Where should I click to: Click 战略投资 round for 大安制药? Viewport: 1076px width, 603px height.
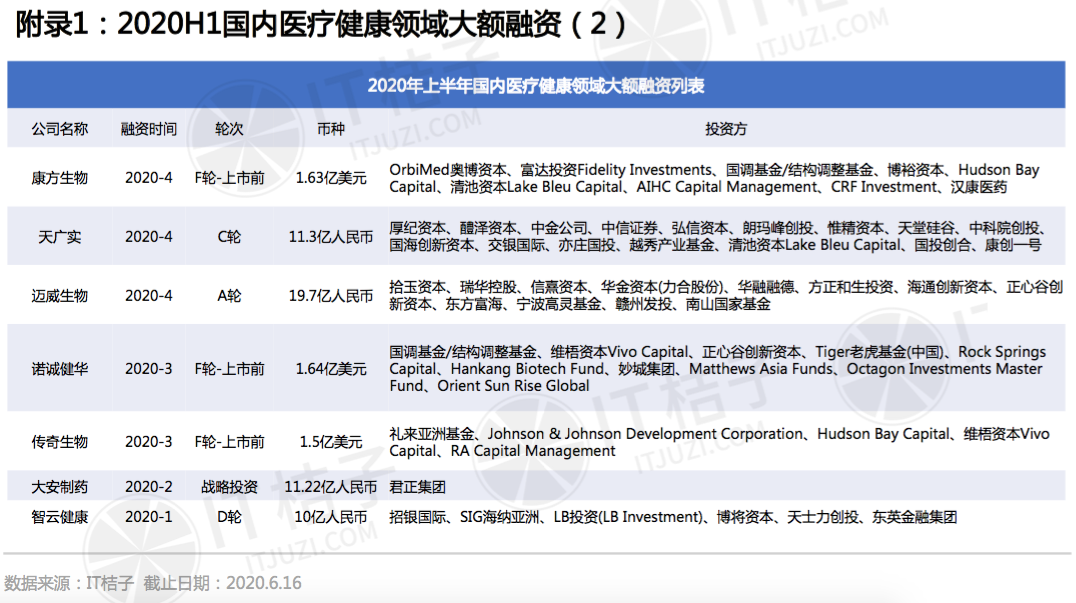coord(229,487)
